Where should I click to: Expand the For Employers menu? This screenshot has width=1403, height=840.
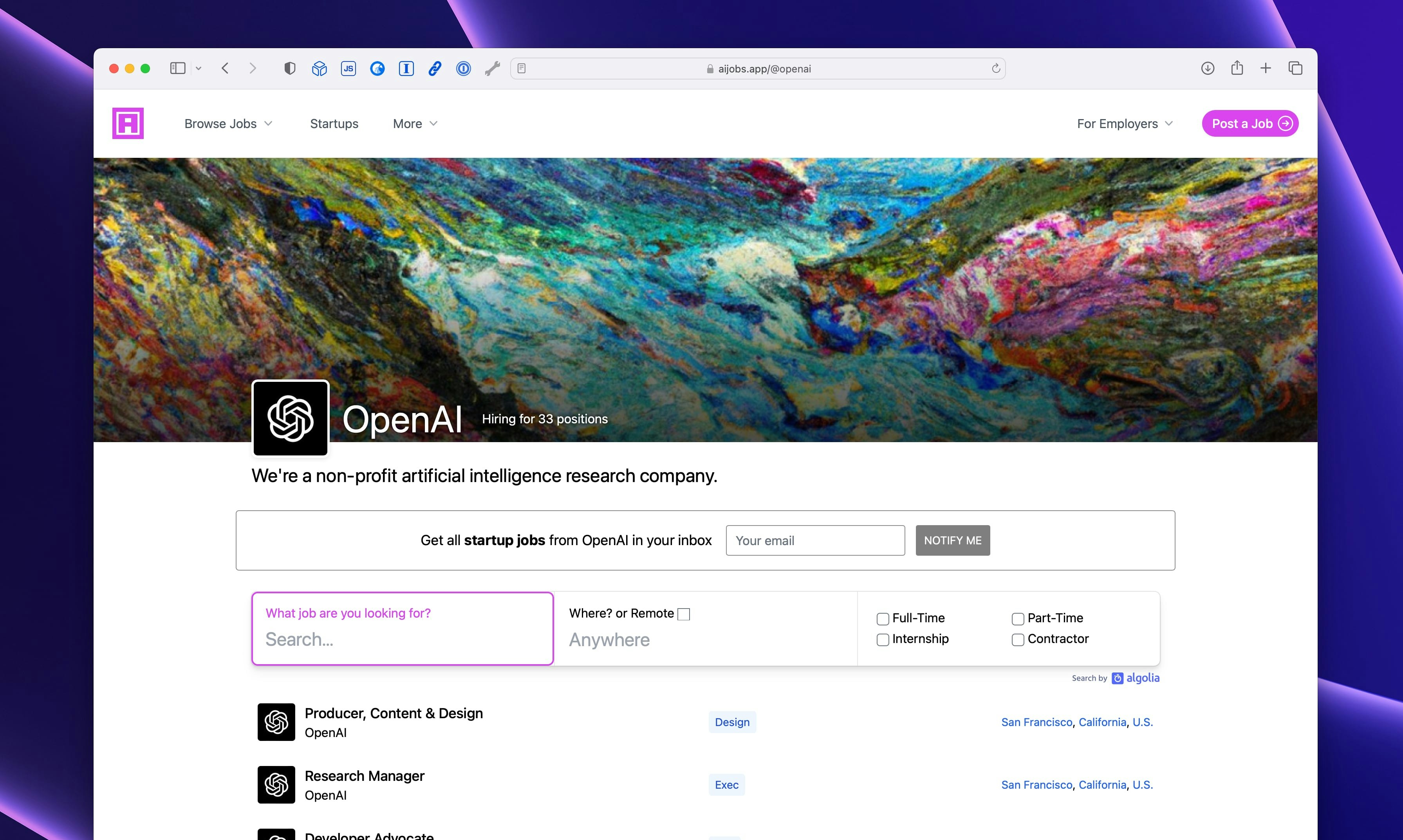[1125, 123]
